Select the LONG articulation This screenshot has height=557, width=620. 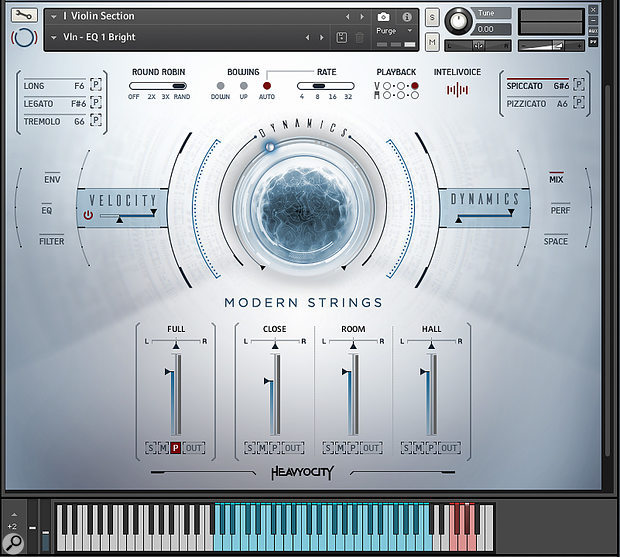54,86
